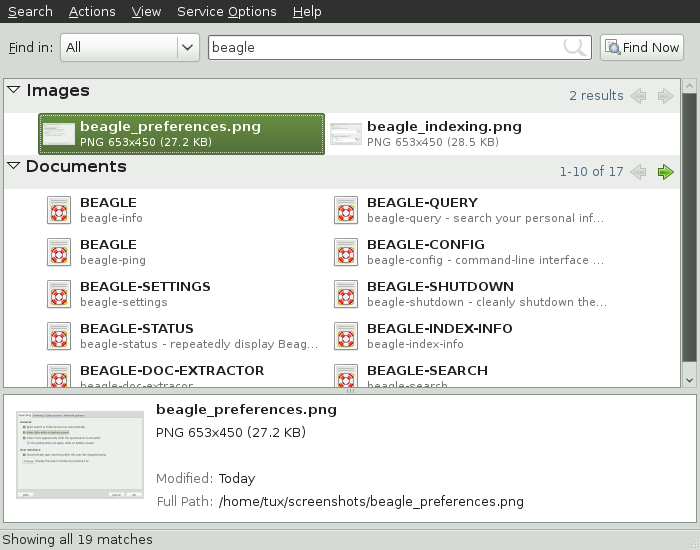The height and width of the screenshot is (550, 700).
Task: Select the BEAGLE-STATUS help icon
Action: (59, 336)
